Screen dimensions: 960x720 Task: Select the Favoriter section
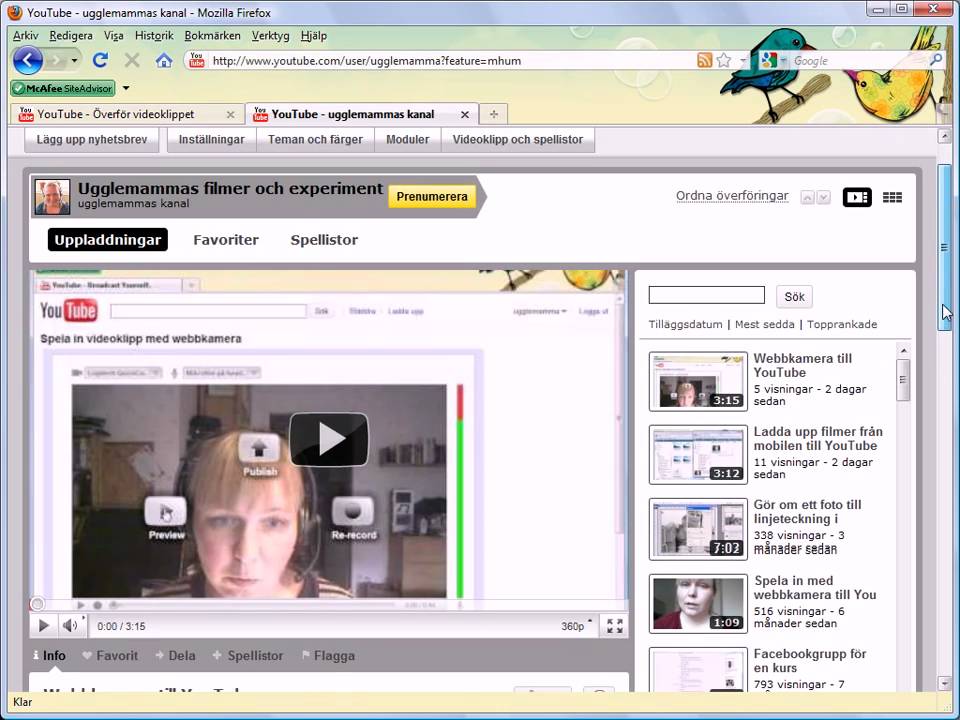226,240
